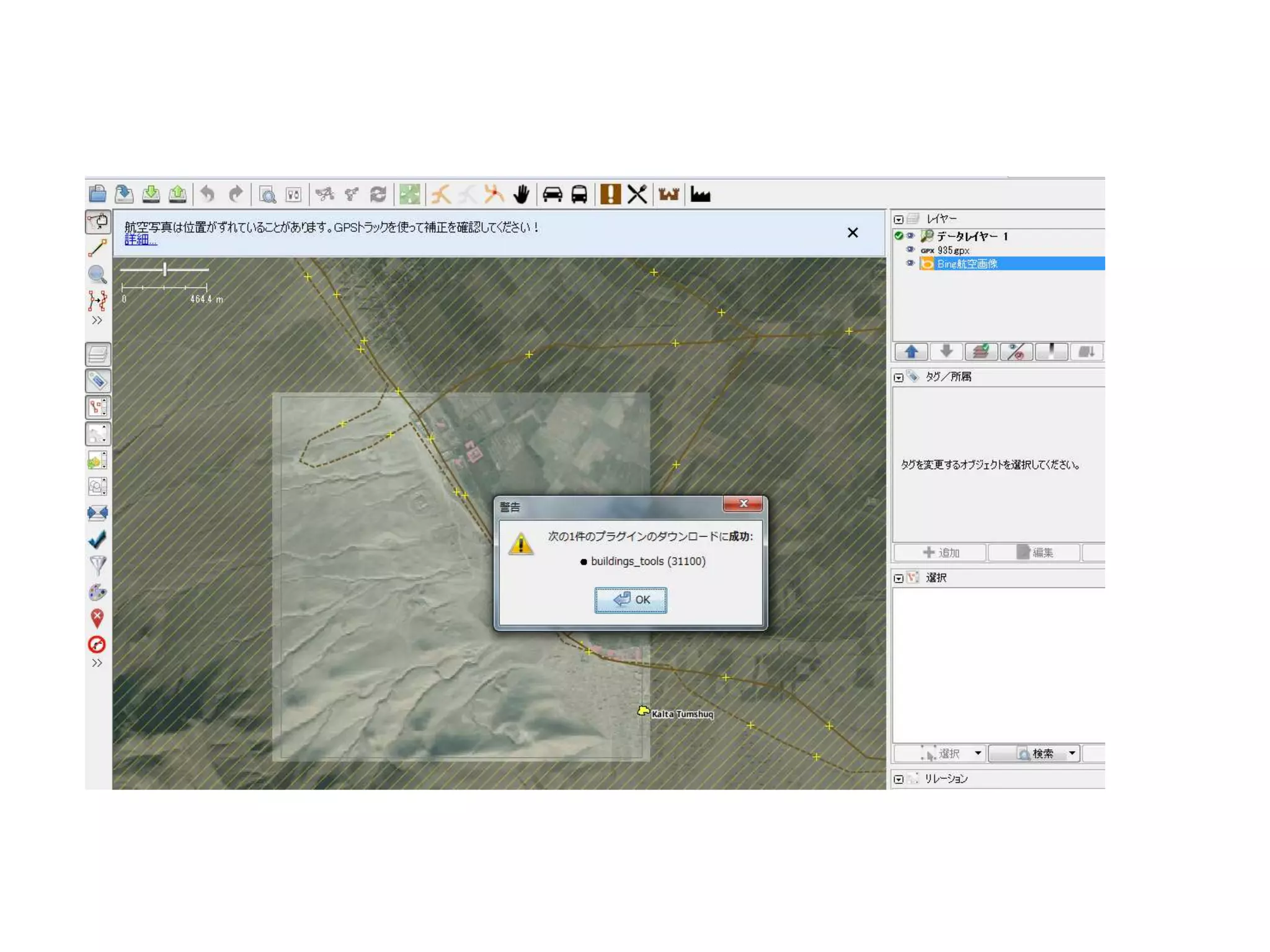
Task: Open the 検索 button dropdown arrow
Action: tap(1072, 753)
